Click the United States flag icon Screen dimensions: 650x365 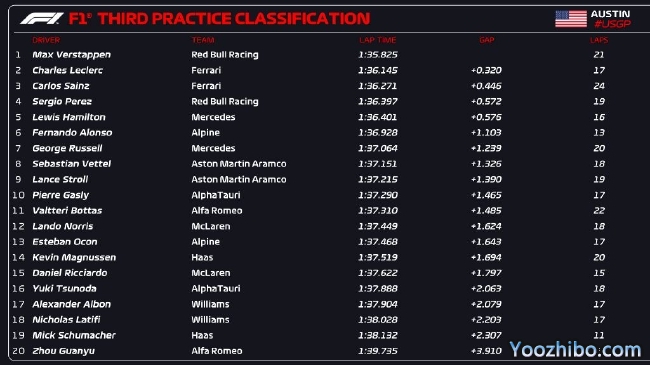571,19
